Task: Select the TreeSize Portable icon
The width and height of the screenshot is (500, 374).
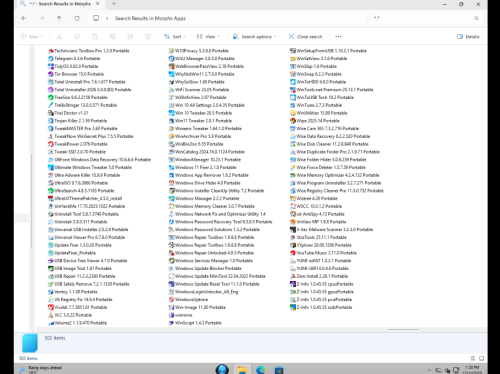Action: tap(51, 97)
